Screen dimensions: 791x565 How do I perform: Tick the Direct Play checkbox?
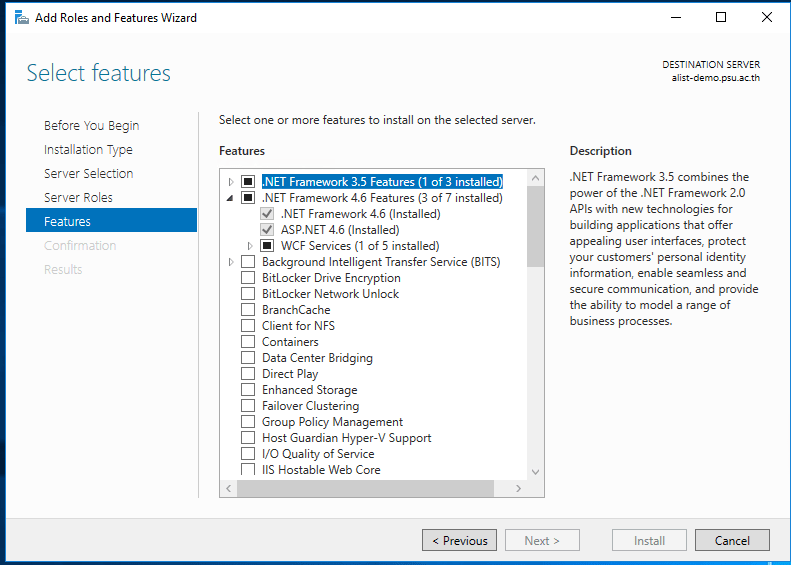248,374
